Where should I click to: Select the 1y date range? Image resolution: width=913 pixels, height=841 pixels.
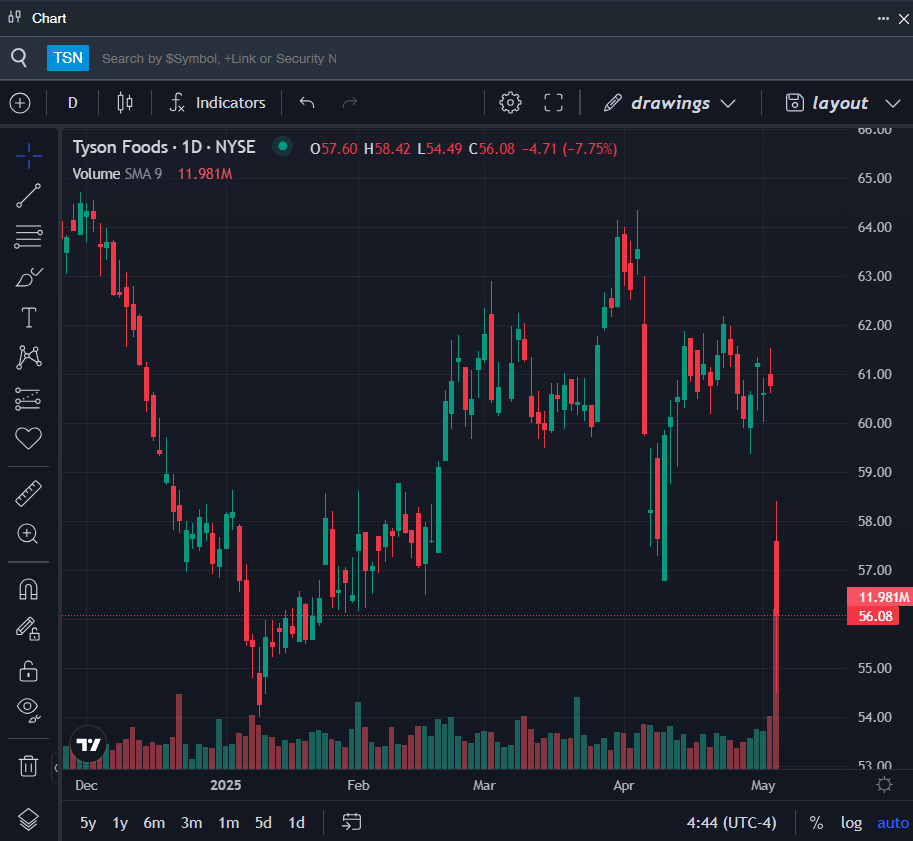(x=120, y=822)
